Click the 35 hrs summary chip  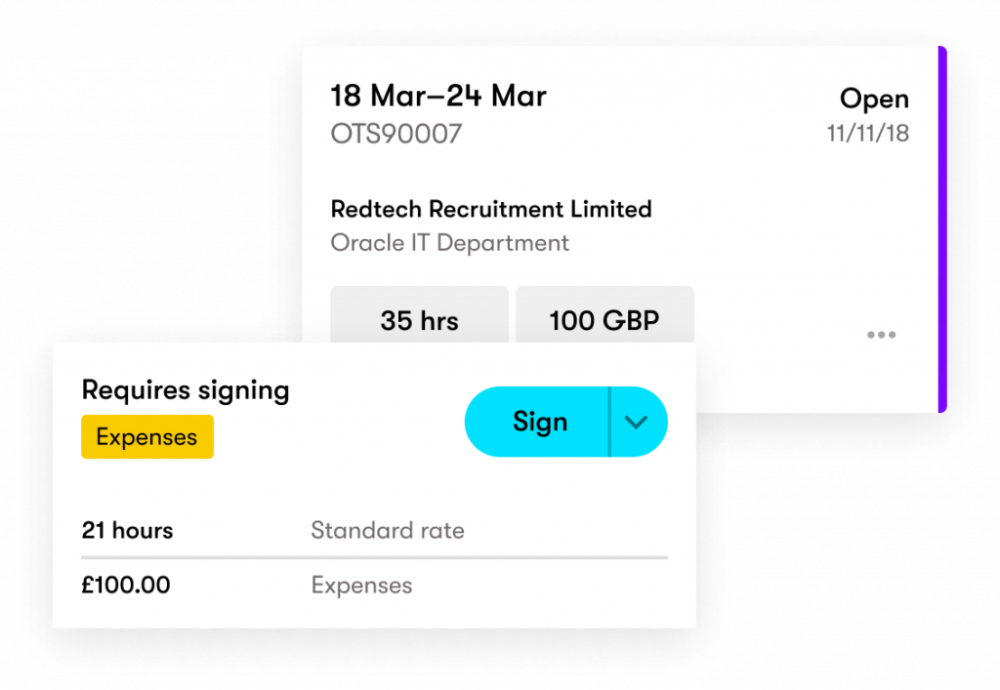tap(419, 321)
